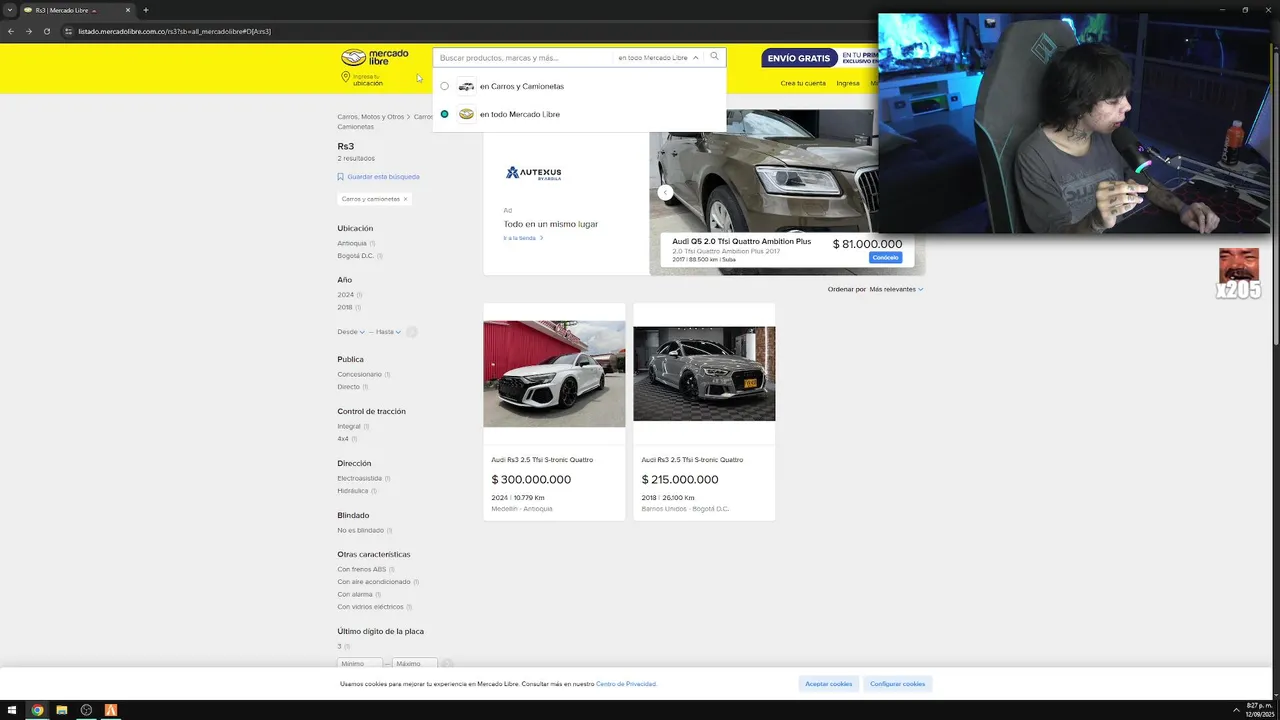
Task: Open the third taskbar app icon
Action: (86, 710)
